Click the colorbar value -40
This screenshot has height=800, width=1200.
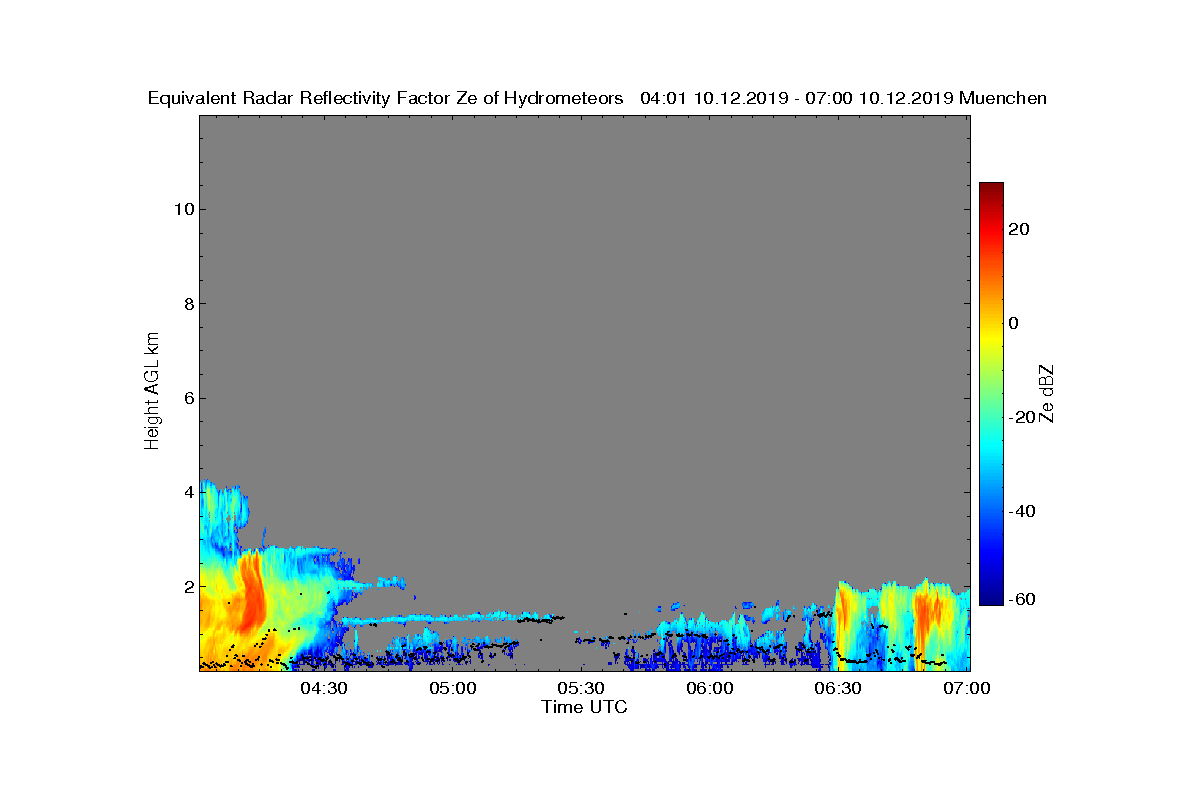[x=1024, y=511]
